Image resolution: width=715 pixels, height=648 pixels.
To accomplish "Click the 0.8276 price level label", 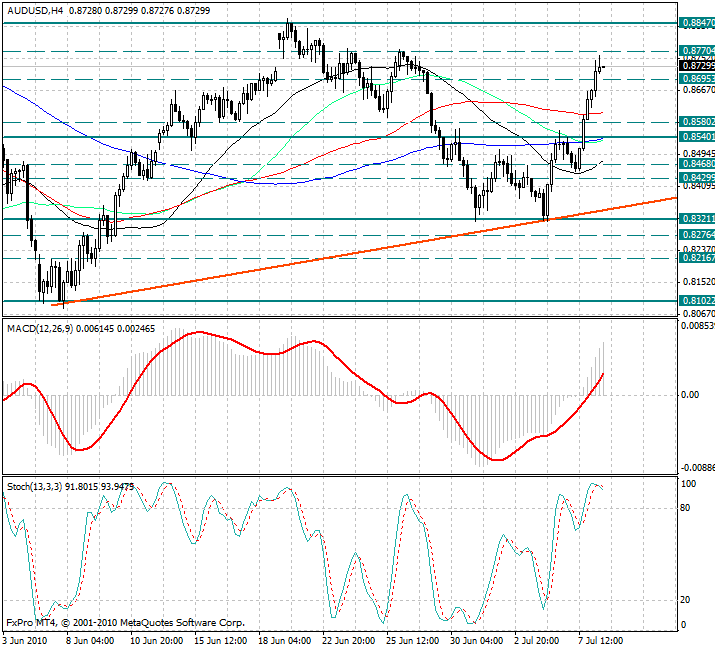I will [697, 235].
